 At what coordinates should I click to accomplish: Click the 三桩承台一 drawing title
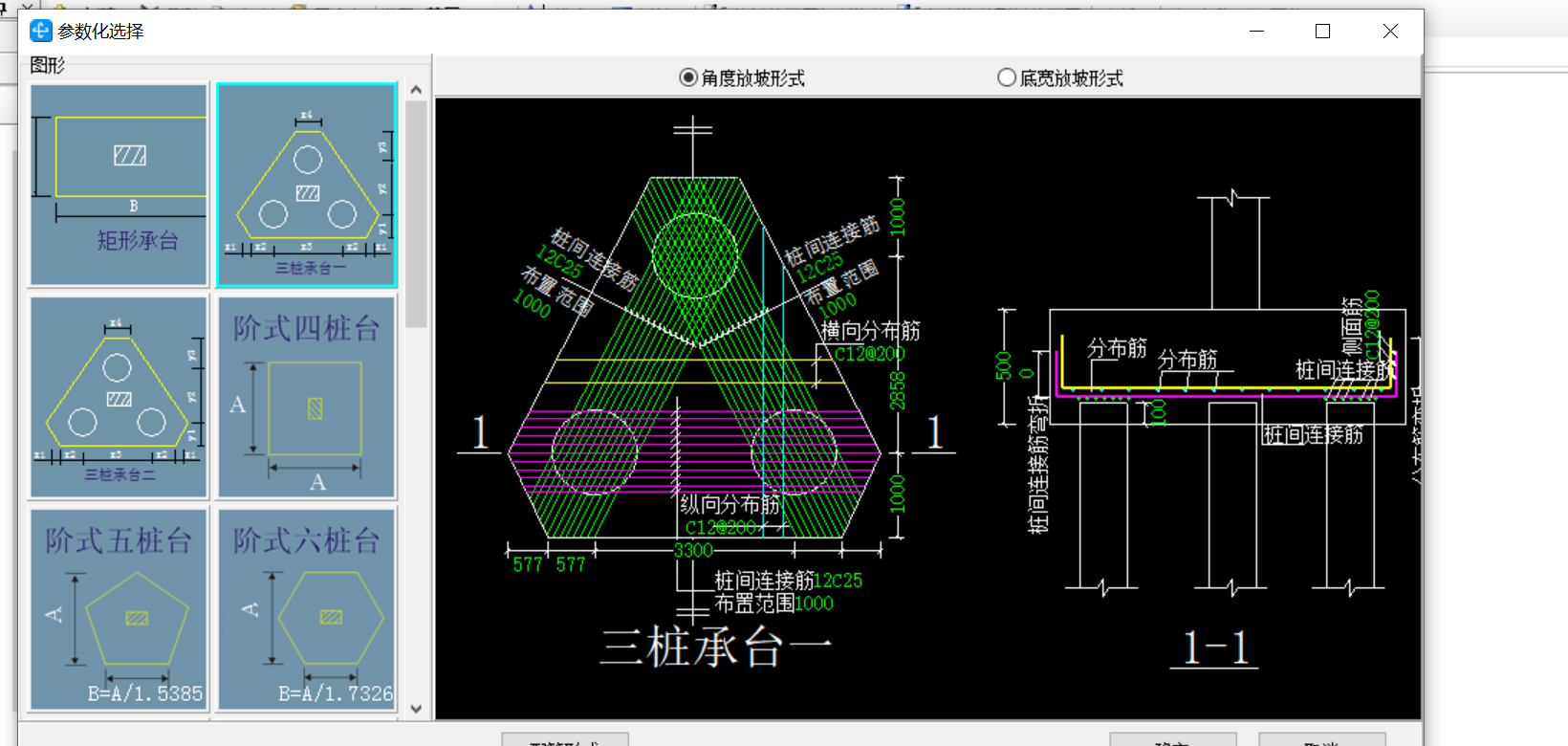[716, 647]
